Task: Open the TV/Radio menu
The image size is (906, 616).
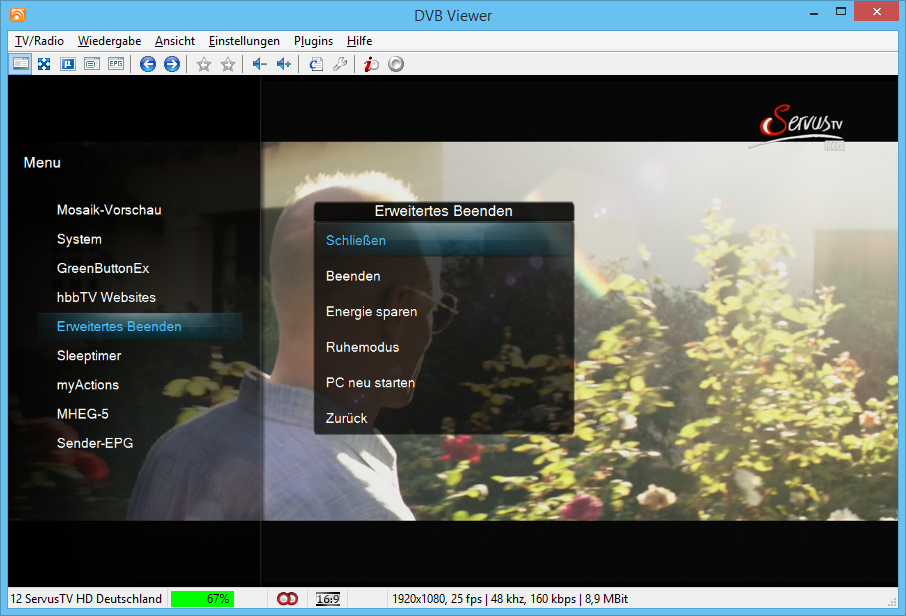Action: tap(39, 41)
